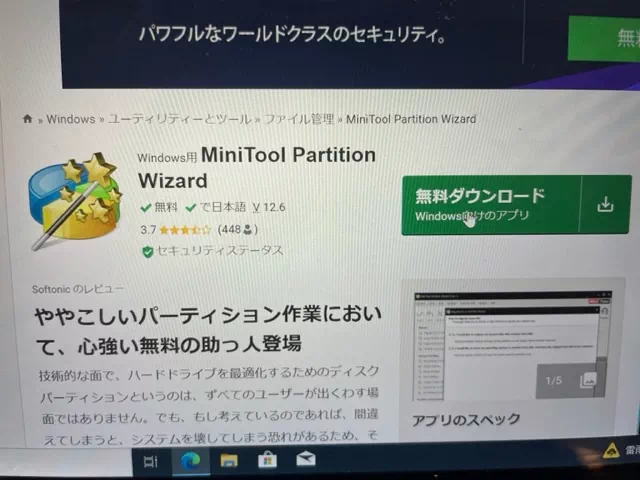Image resolution: width=640 pixels, height=480 pixels.
Task: Click the 1/5 gallery image counter
Action: click(554, 381)
